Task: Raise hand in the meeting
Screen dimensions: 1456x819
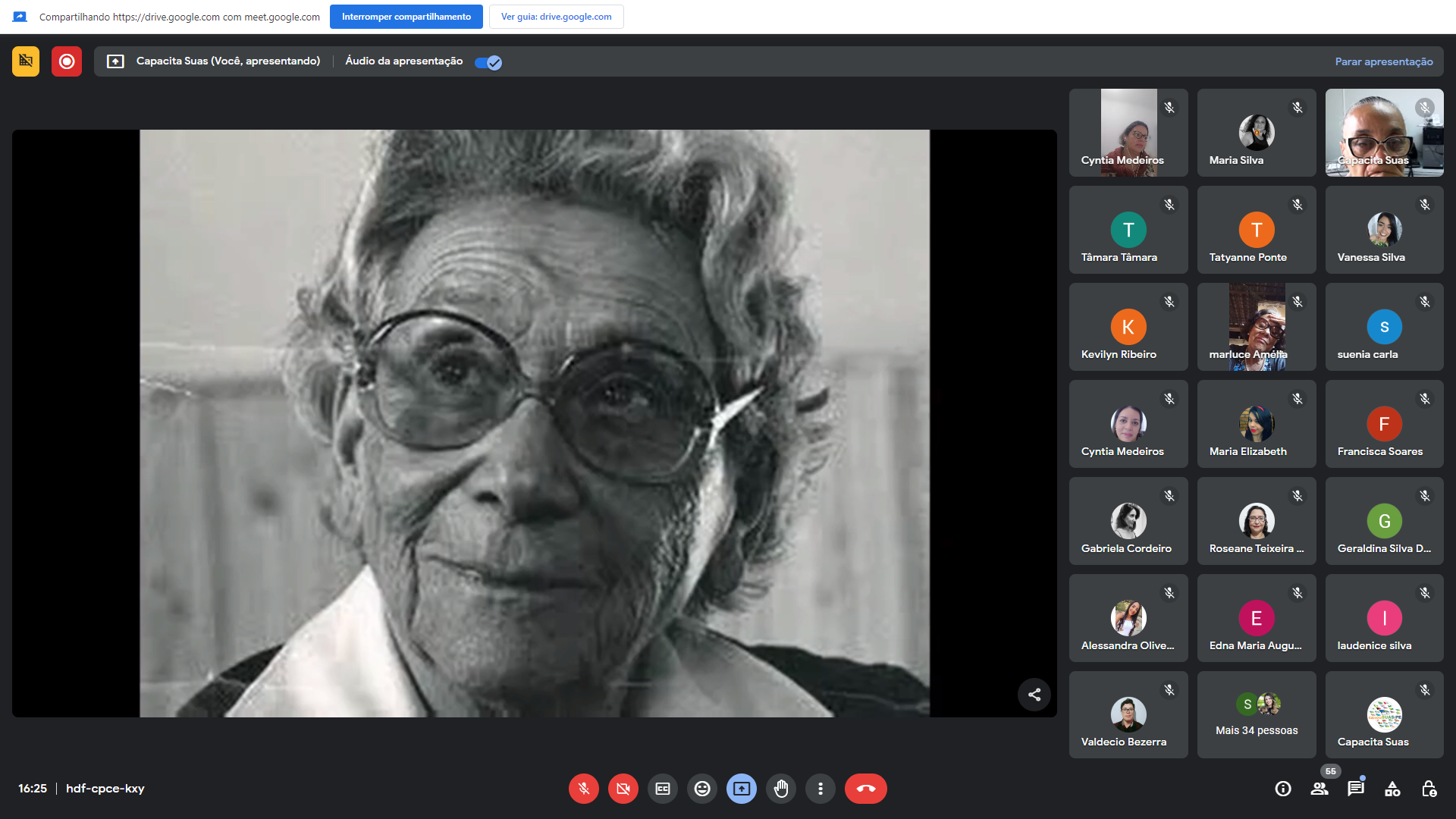Action: [x=780, y=789]
